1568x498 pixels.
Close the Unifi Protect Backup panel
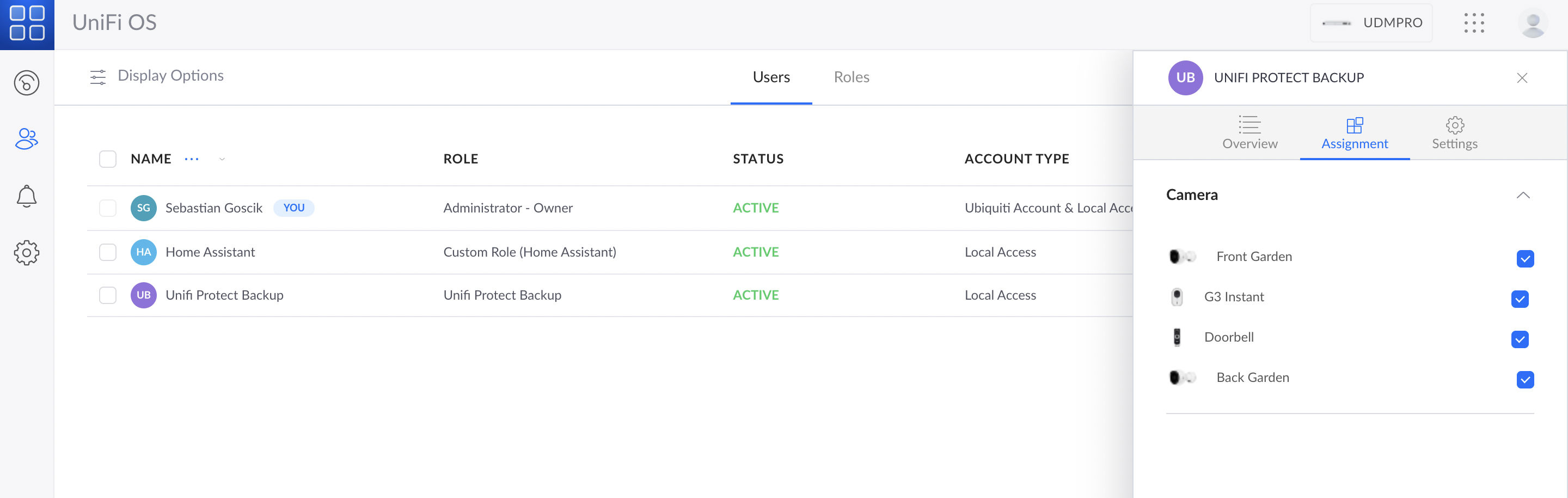click(x=1522, y=78)
